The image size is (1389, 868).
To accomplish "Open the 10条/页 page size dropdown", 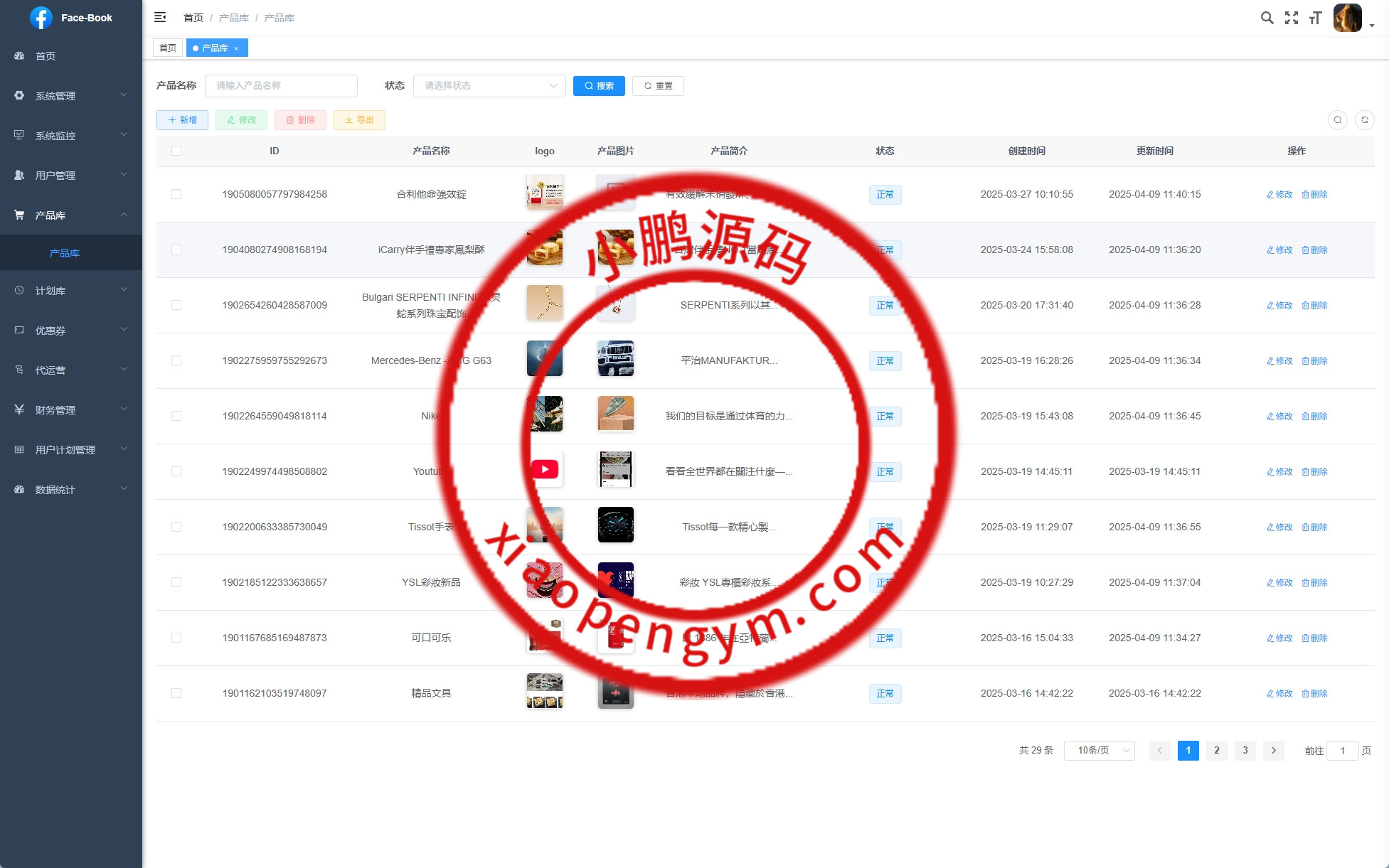I will [x=1099, y=751].
